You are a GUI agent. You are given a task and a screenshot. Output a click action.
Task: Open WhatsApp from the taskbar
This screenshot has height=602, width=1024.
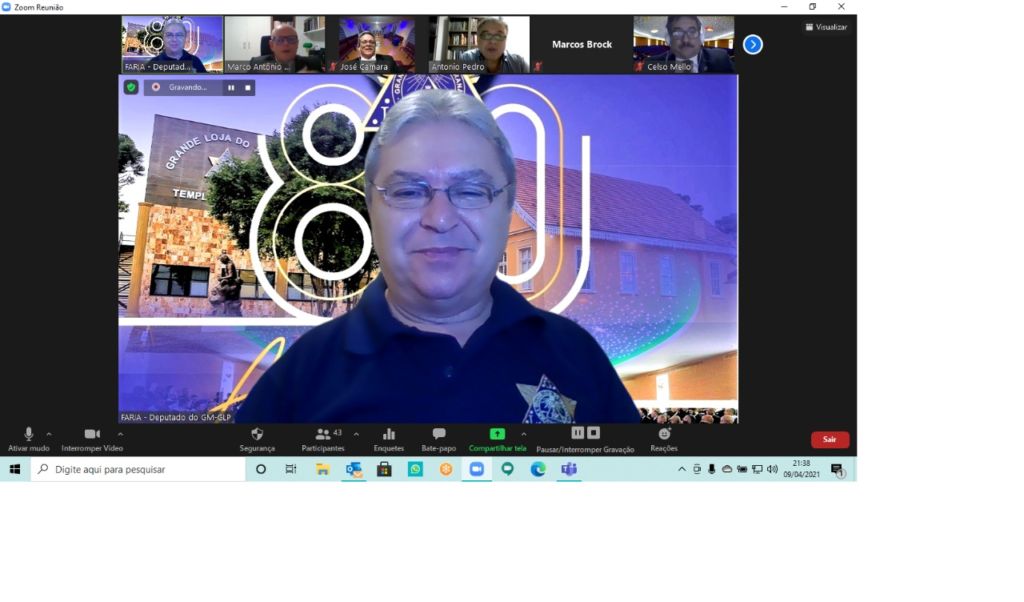415,469
